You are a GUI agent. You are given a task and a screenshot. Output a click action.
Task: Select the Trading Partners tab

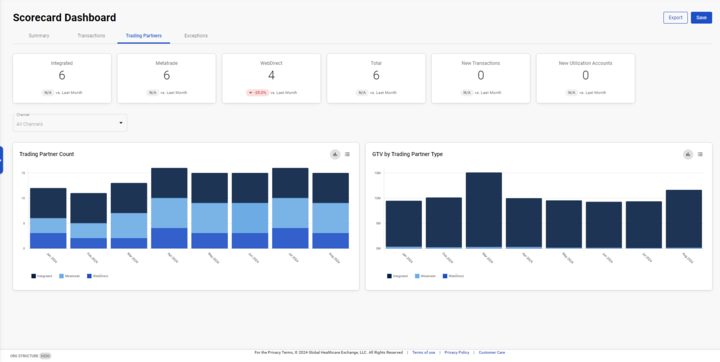[x=144, y=35]
